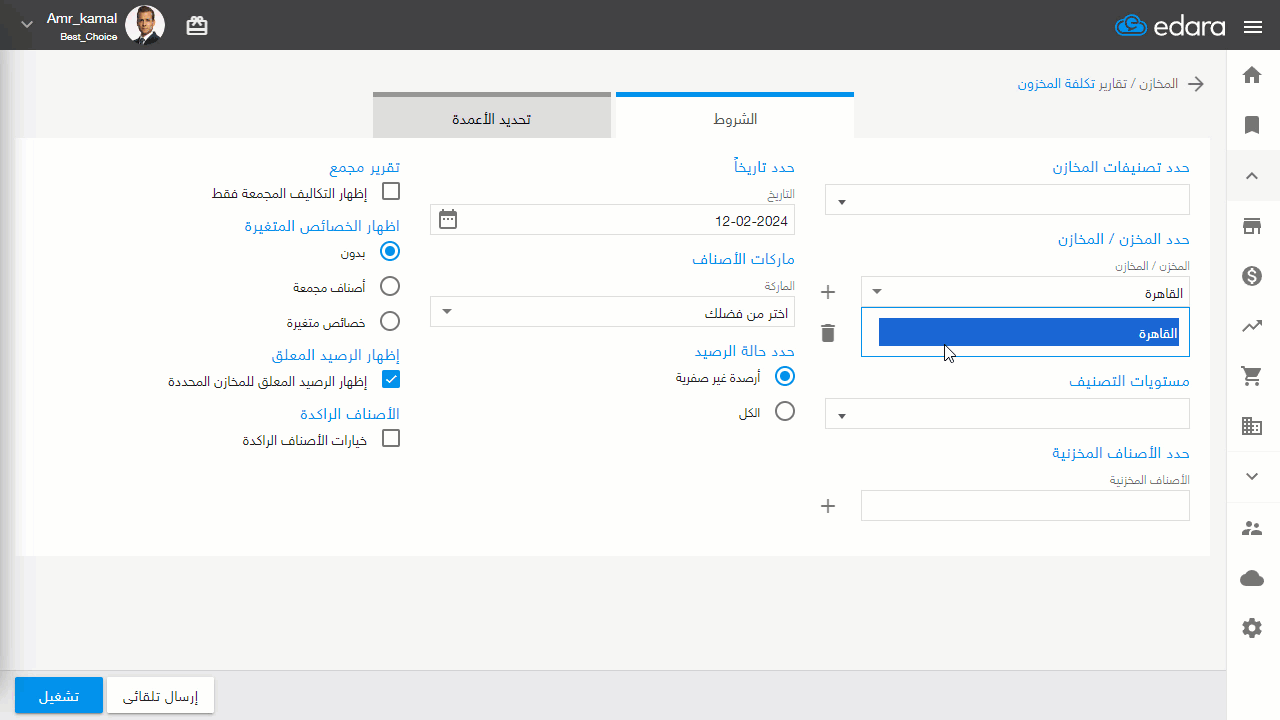The height and width of the screenshot is (720, 1280).
Task: Open the الماركة brand dropdown
Action: click(612, 312)
